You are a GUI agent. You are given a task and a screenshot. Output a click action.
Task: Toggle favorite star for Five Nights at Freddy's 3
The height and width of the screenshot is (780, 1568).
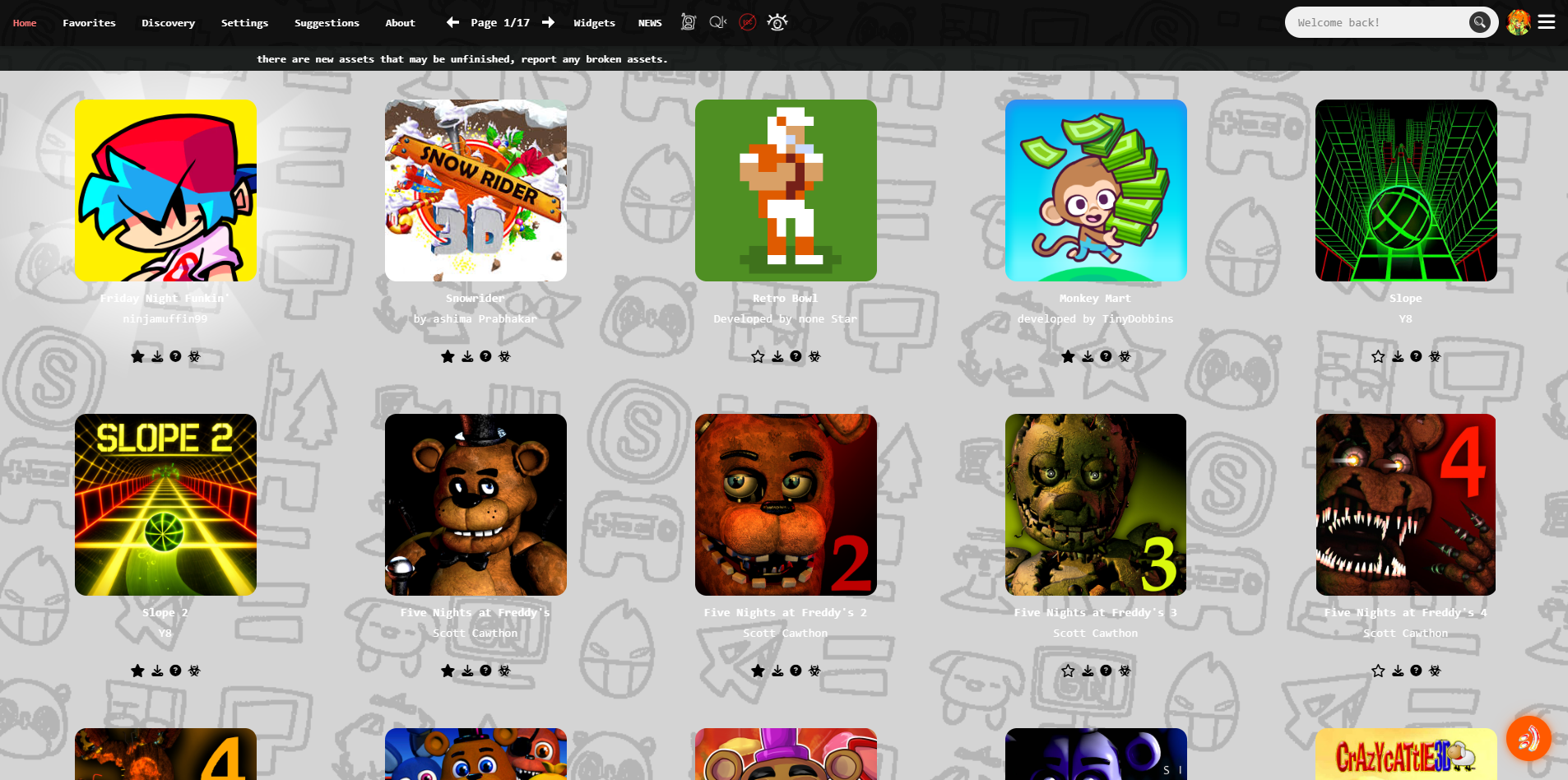click(1068, 671)
